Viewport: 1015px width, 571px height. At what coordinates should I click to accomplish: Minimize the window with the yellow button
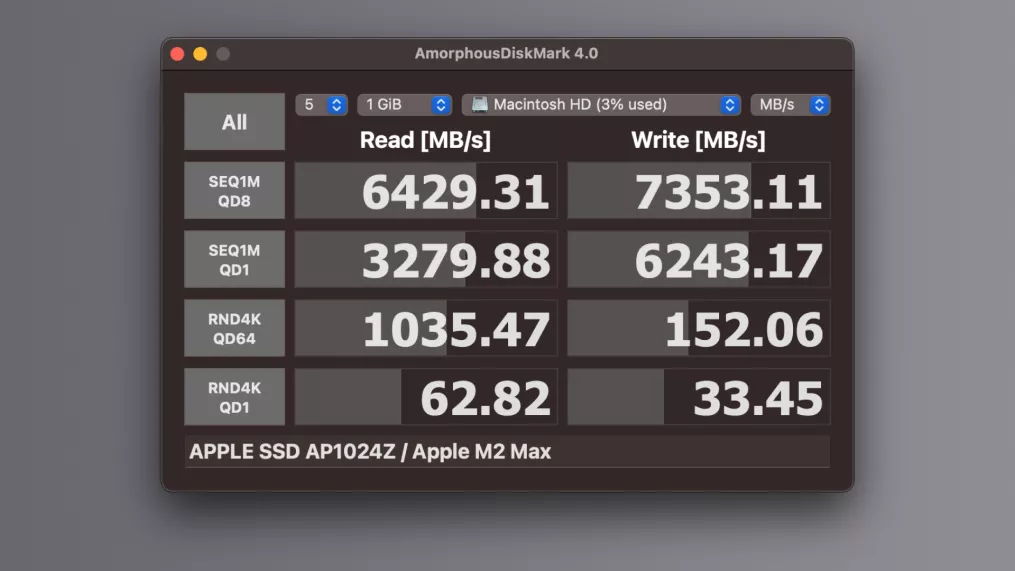200,54
